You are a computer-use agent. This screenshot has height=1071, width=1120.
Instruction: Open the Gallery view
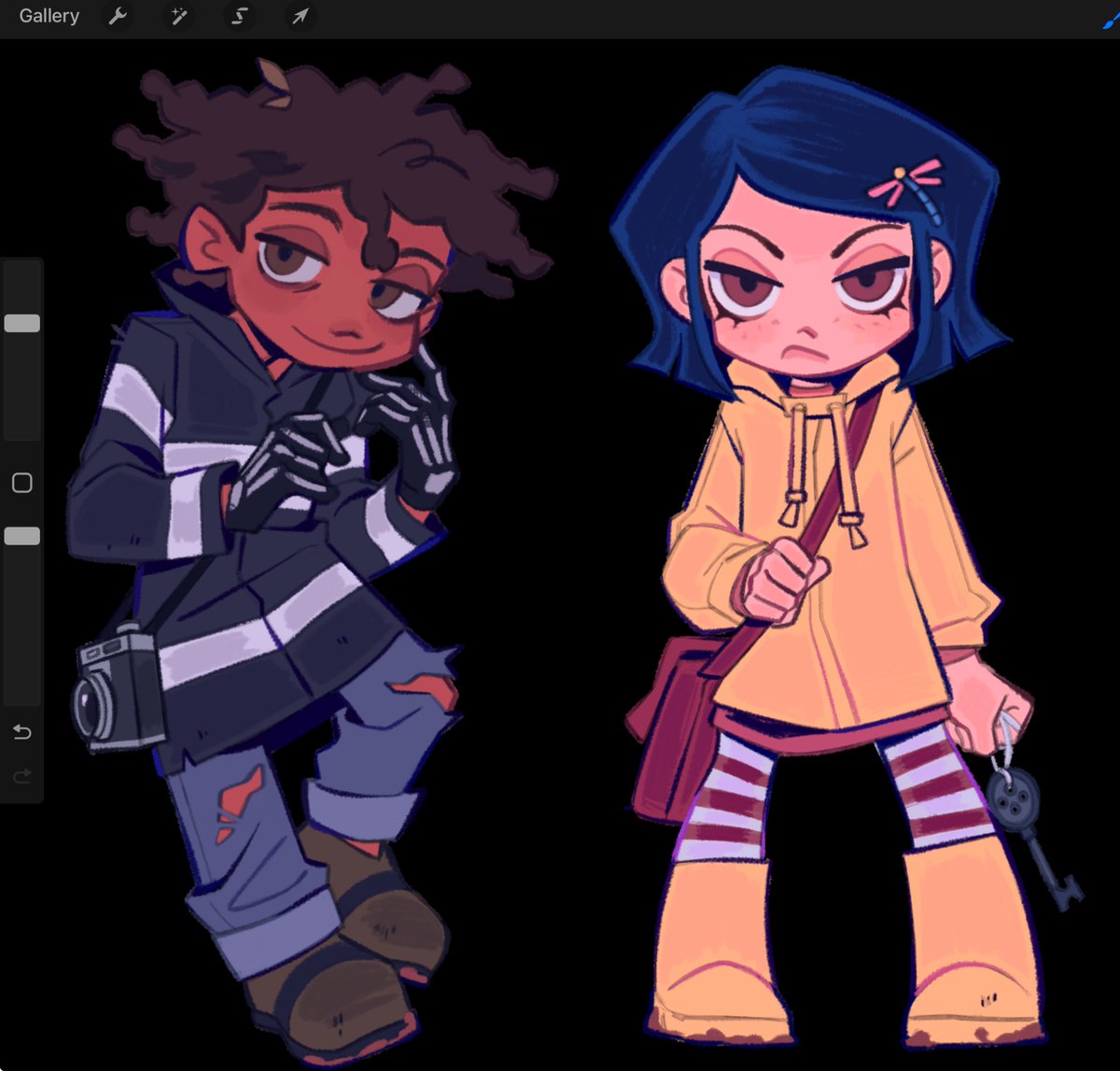click(x=49, y=16)
